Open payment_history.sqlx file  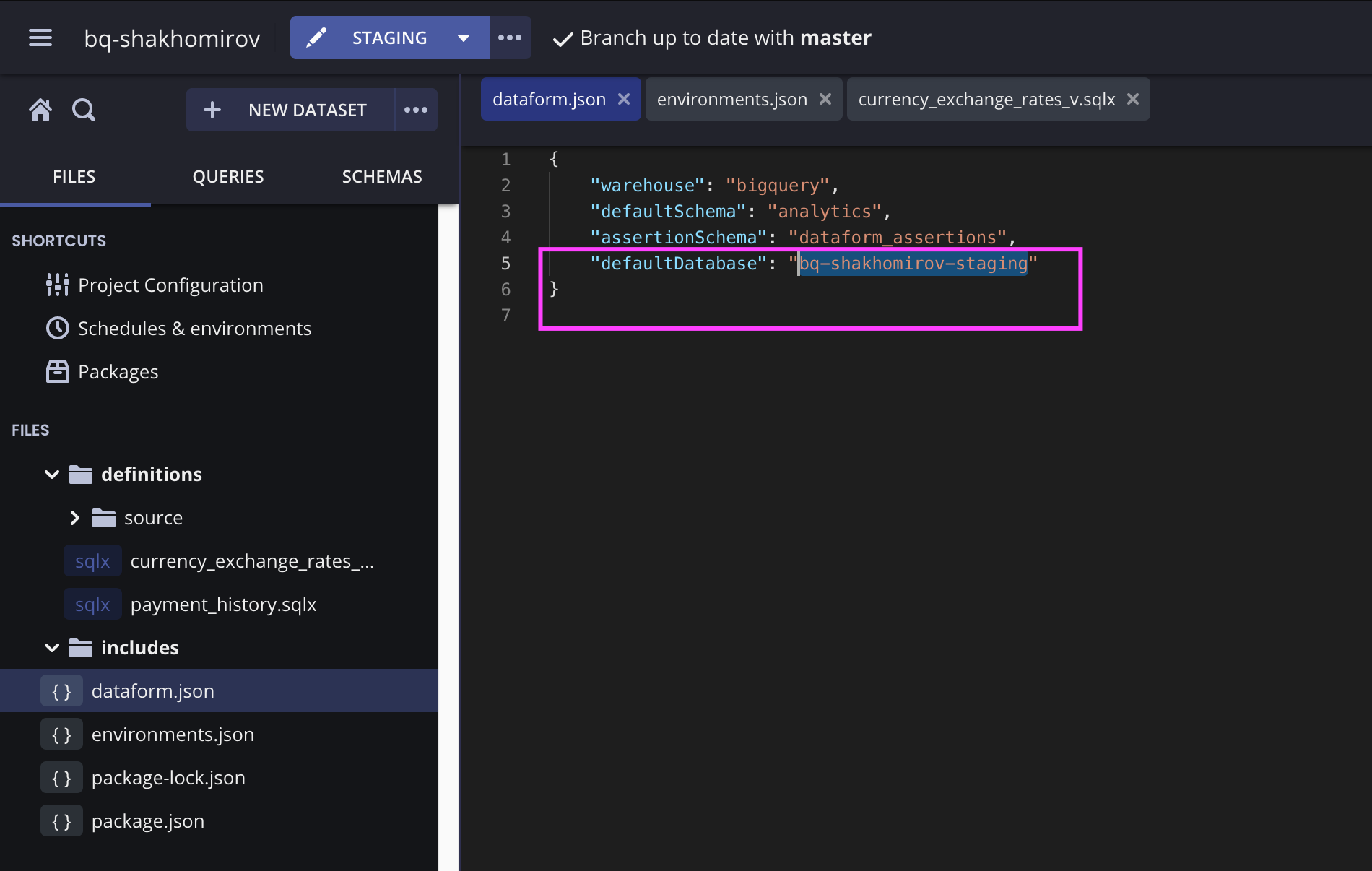(223, 604)
